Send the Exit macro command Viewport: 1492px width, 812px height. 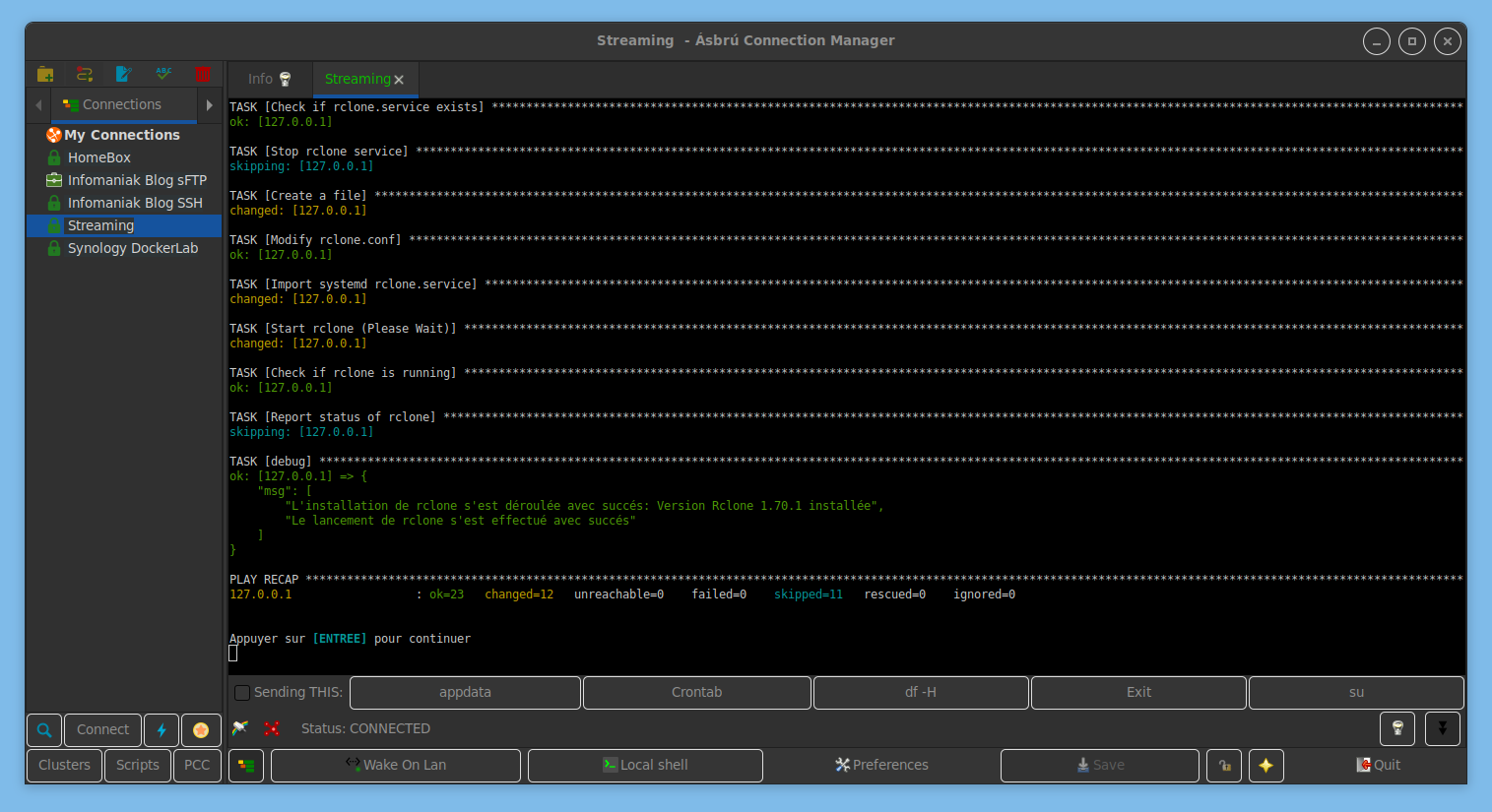(1138, 693)
